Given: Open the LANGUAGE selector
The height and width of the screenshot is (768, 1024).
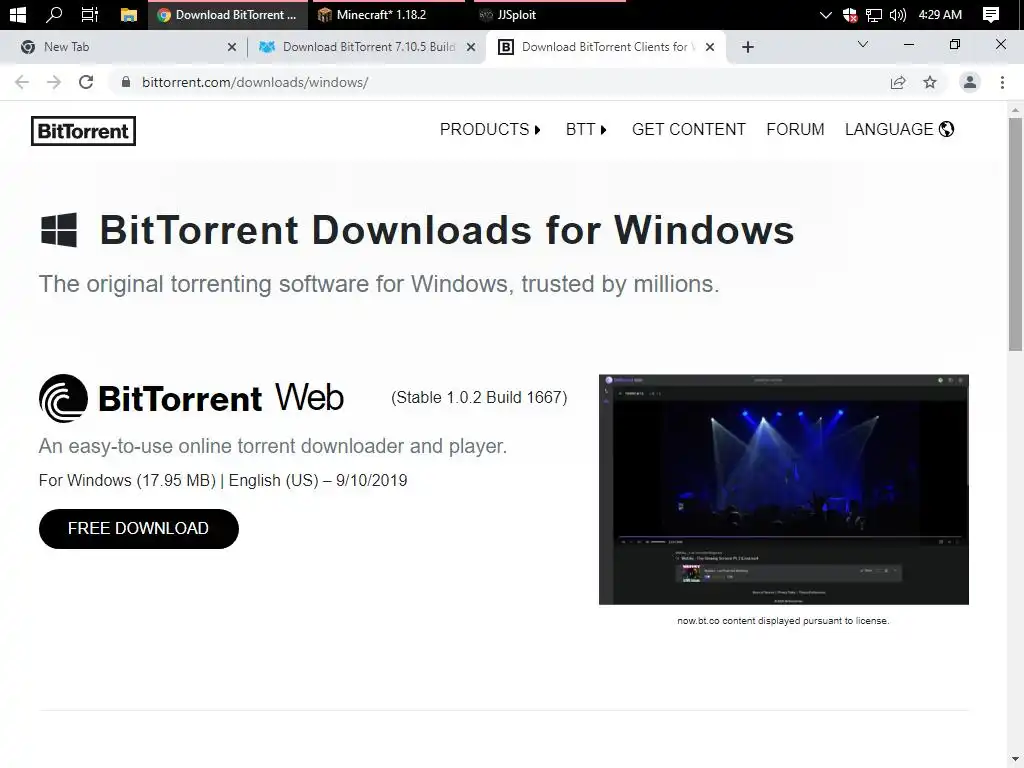Looking at the screenshot, I should tap(899, 129).
